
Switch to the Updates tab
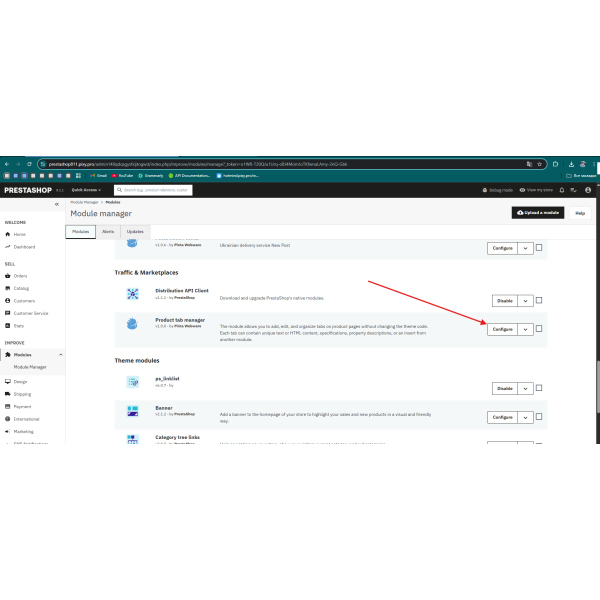[x=135, y=232]
